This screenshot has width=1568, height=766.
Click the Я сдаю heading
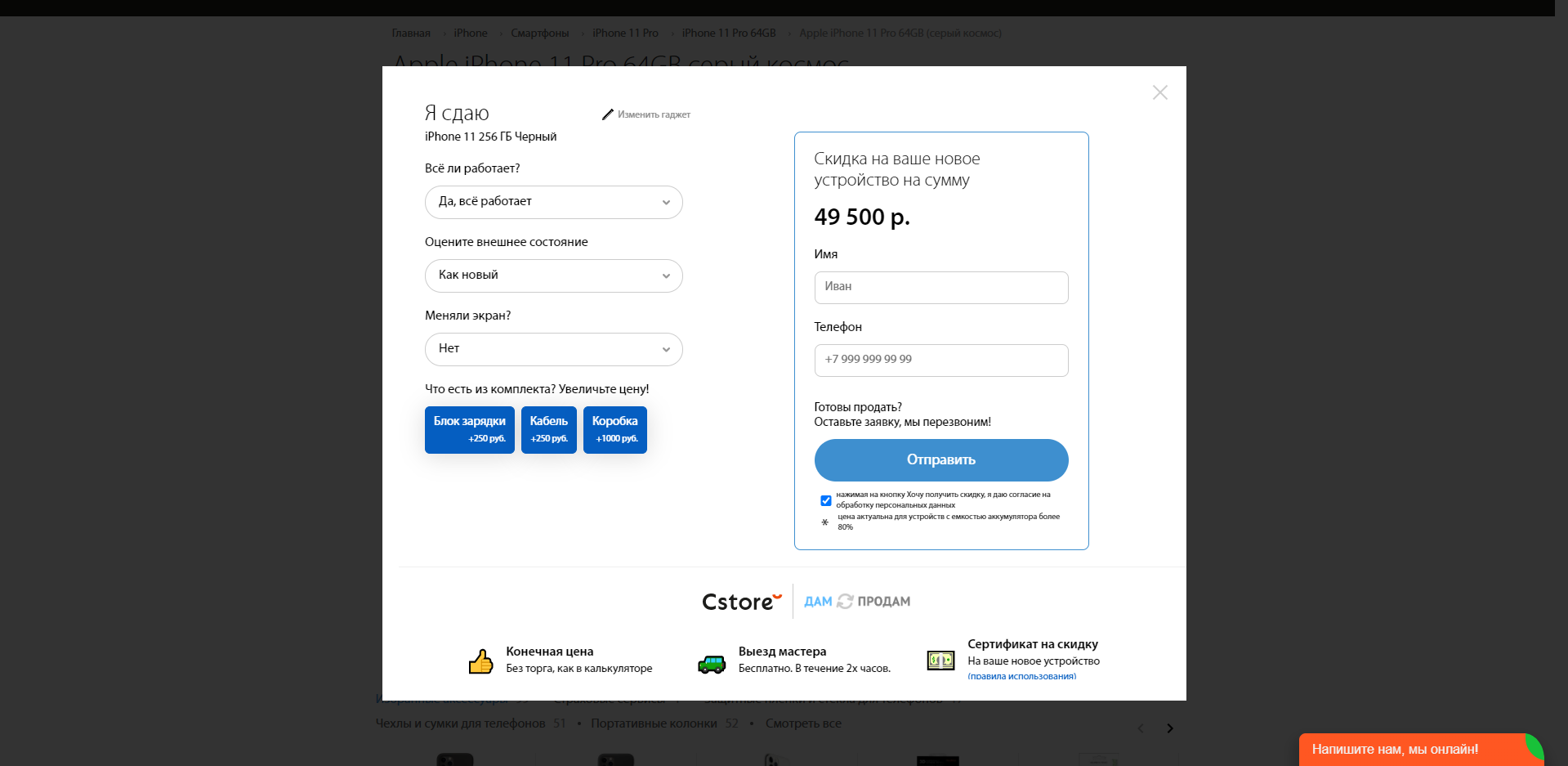[457, 113]
